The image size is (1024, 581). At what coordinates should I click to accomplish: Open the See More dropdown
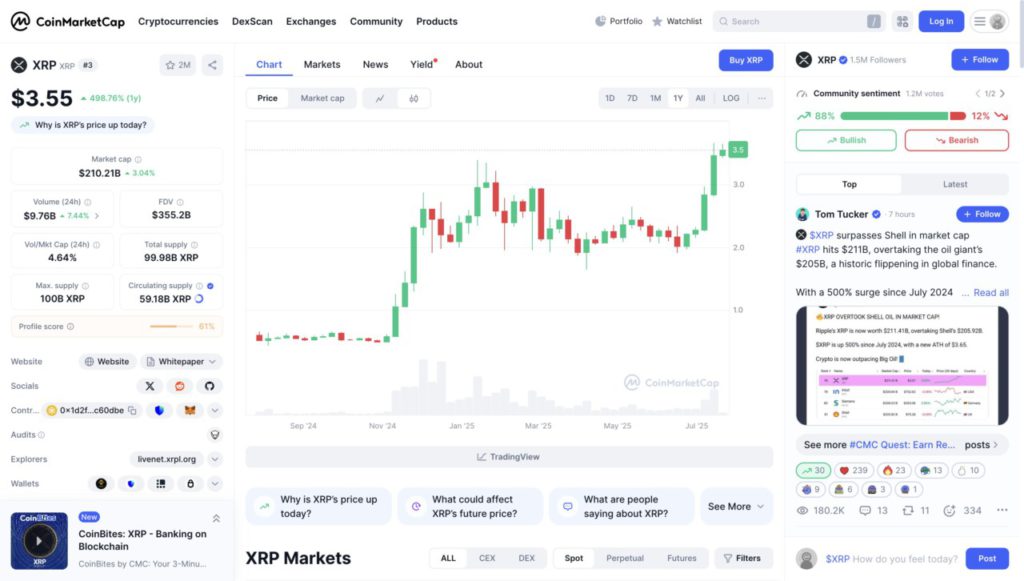click(x=737, y=506)
